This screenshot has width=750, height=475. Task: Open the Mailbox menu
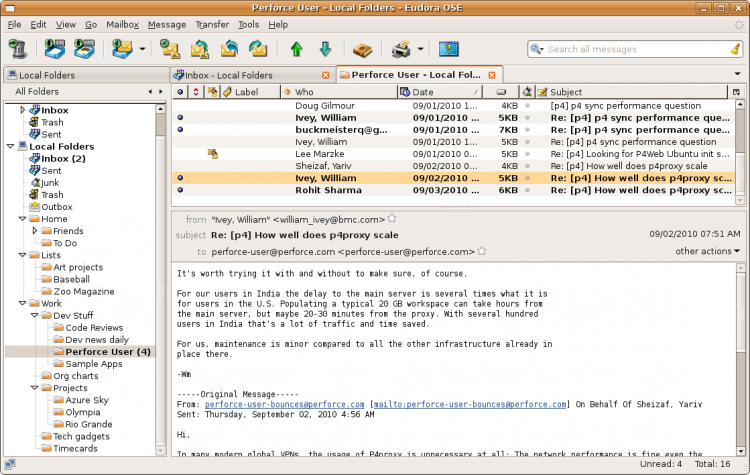pyautogui.click(x=122, y=23)
